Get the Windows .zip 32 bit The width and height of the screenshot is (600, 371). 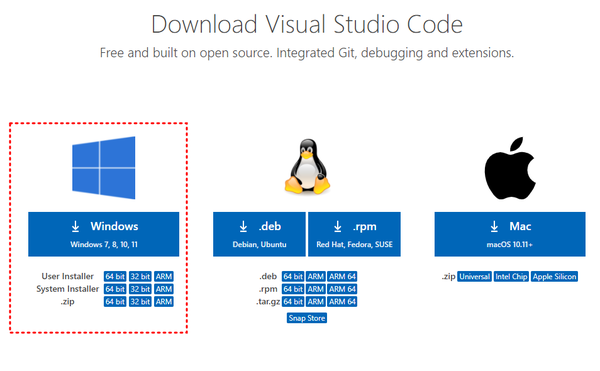coord(140,301)
